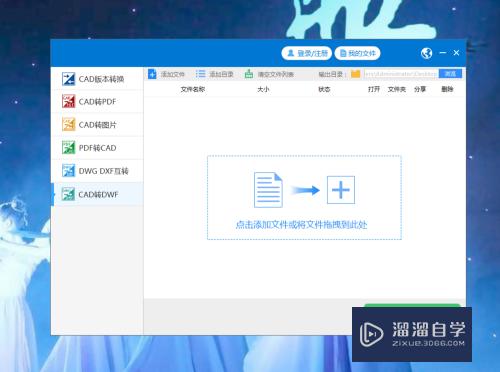Click the person icon in login button
Viewport: 500px width, 372px height.
(291, 53)
